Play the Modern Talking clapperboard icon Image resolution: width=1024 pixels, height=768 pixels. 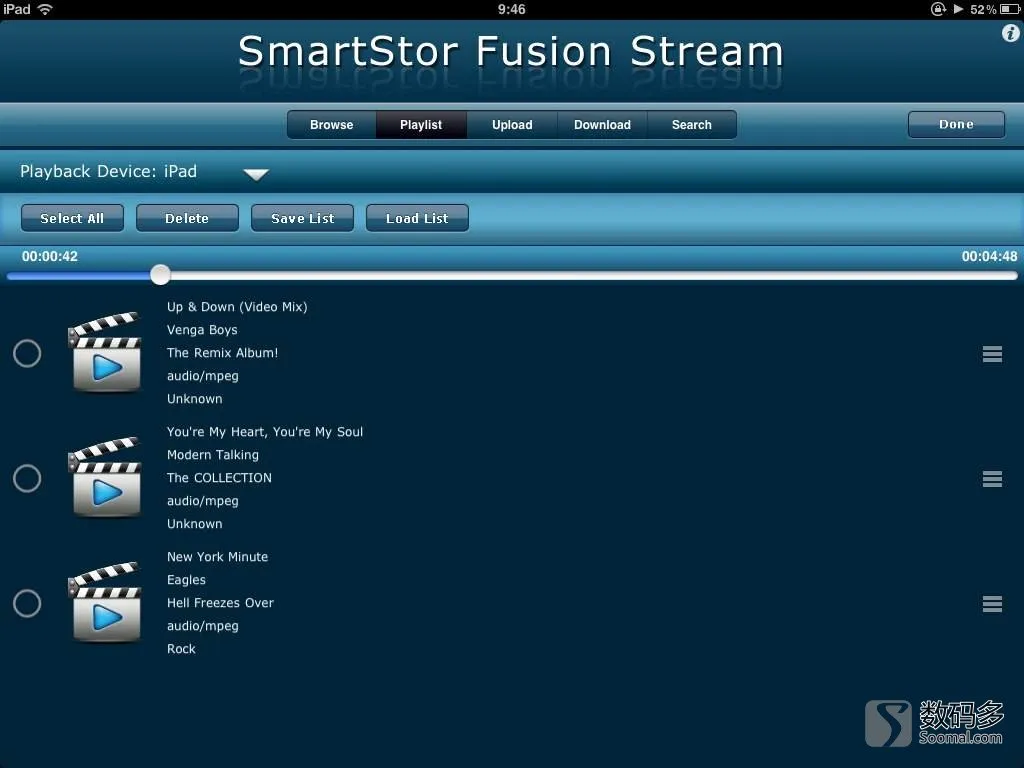(104, 477)
